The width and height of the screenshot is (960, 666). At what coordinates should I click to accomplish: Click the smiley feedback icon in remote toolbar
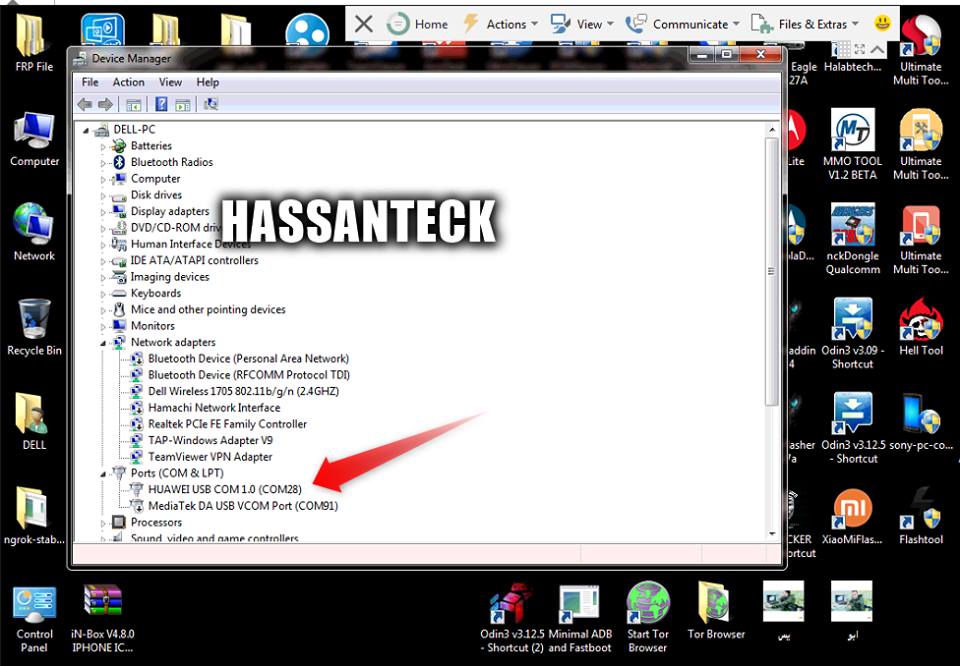(882, 24)
